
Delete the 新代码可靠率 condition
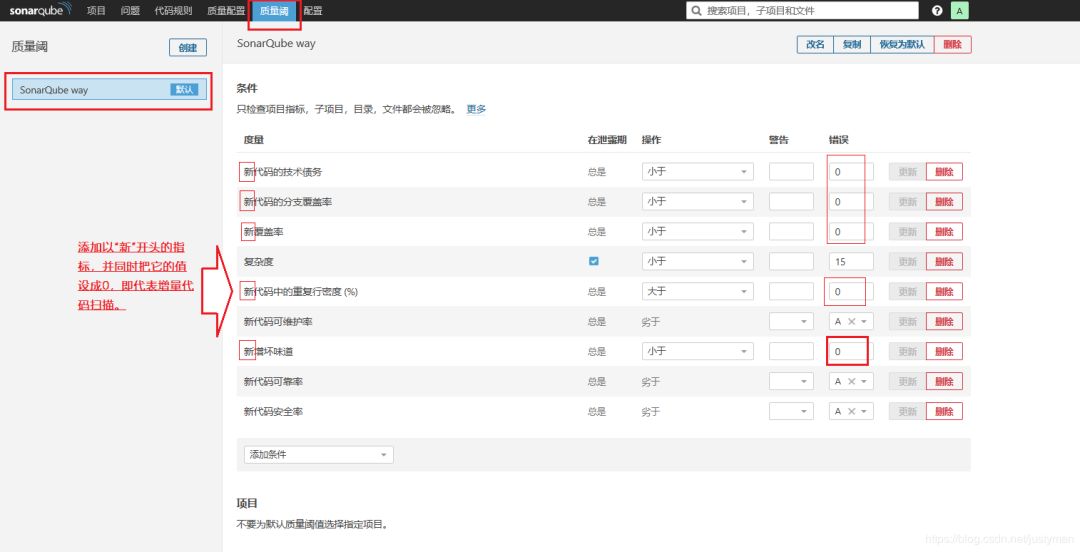point(944,382)
